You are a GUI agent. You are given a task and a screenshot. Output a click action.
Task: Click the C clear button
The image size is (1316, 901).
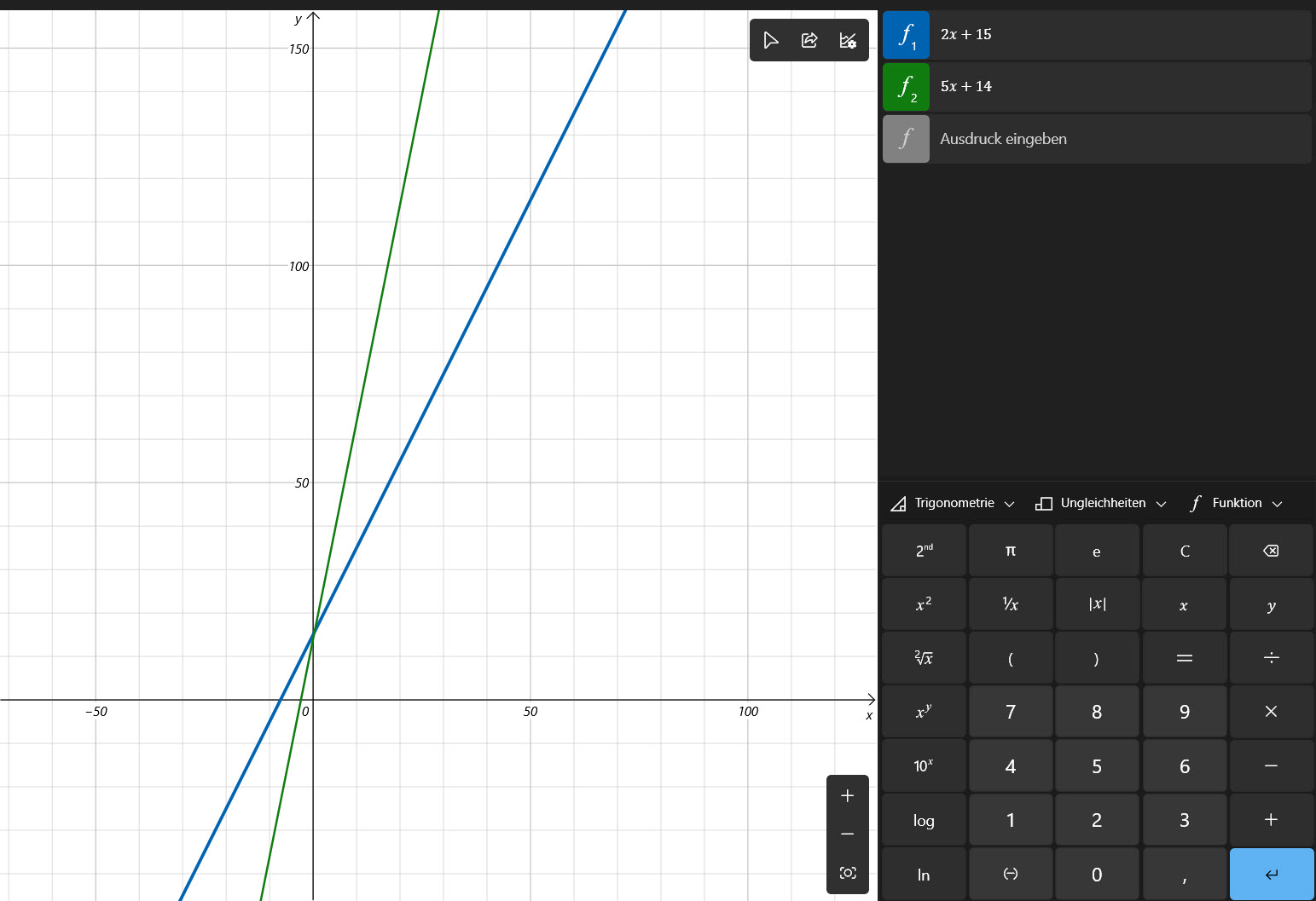coord(1184,551)
